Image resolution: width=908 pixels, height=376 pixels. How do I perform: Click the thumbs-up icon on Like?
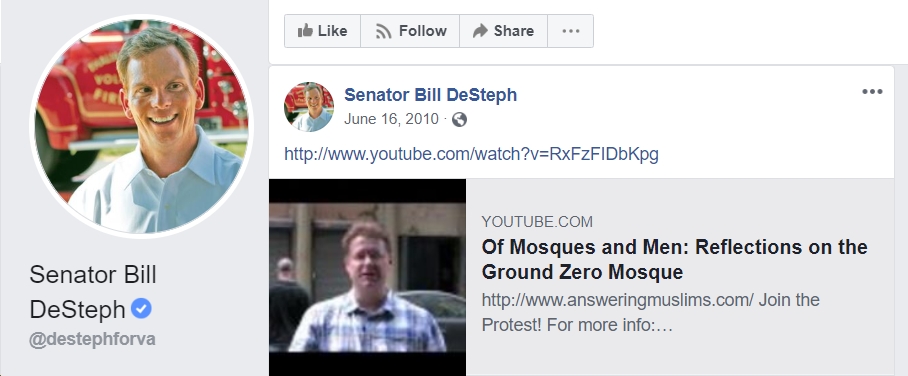pos(305,31)
